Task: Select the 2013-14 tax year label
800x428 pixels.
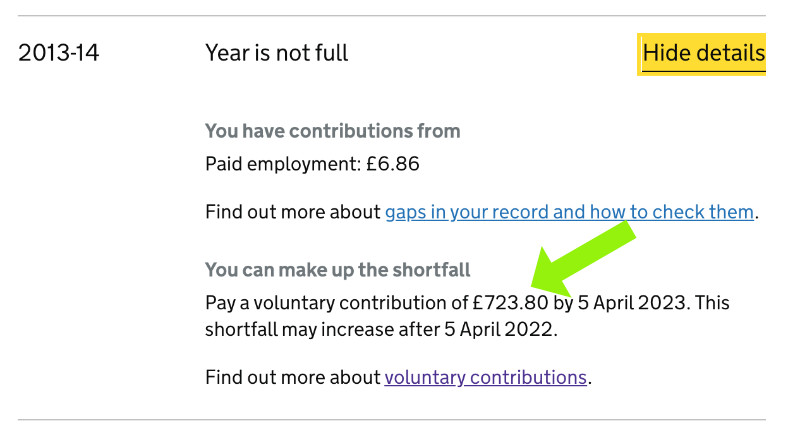Action: pos(59,53)
